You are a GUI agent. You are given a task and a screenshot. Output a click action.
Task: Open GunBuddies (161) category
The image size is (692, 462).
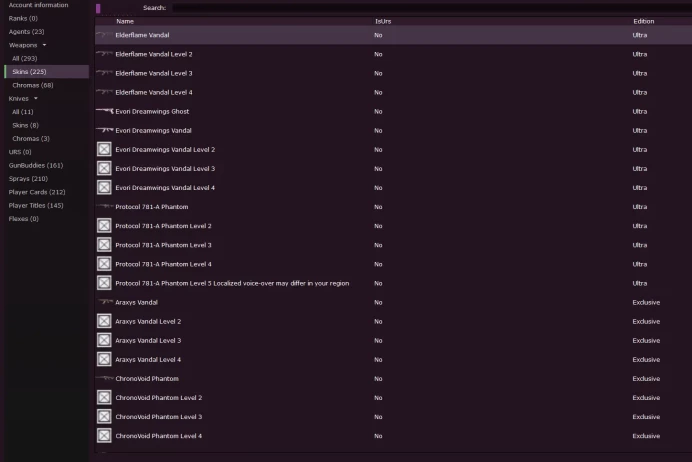coord(36,165)
